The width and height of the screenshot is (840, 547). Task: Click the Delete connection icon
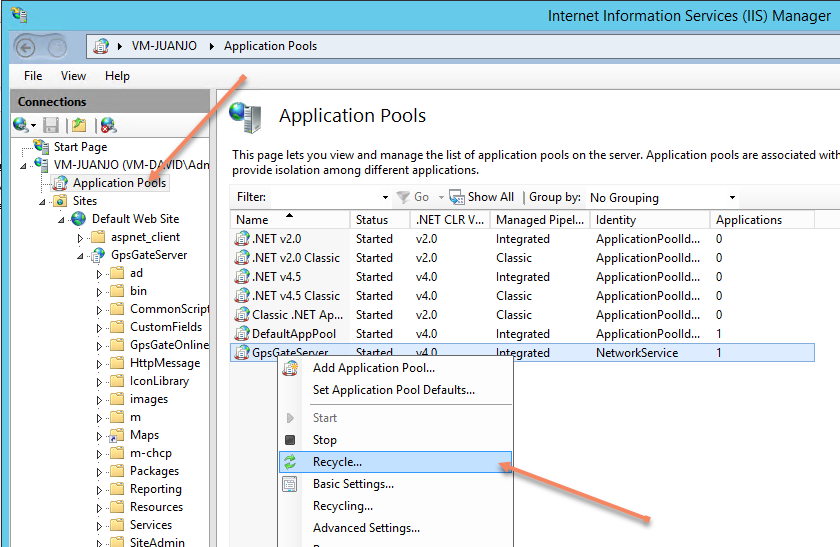(x=109, y=125)
